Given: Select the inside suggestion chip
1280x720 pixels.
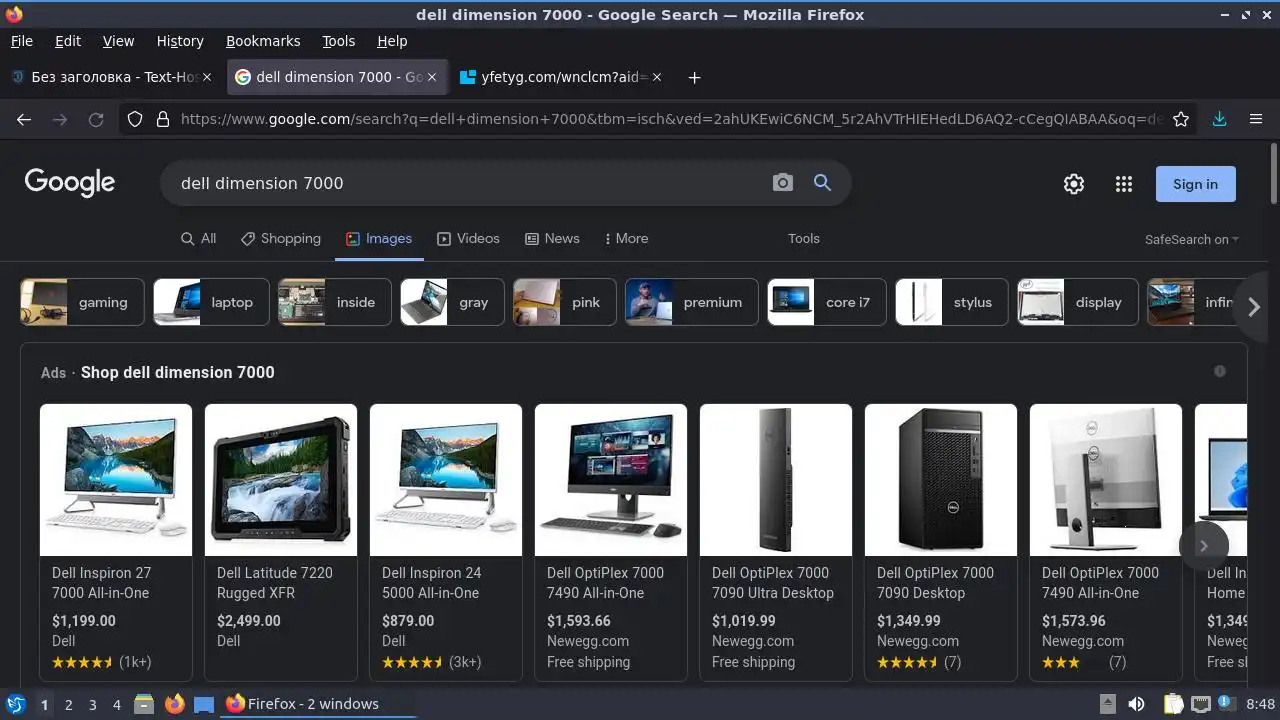Looking at the screenshot, I should [335, 302].
